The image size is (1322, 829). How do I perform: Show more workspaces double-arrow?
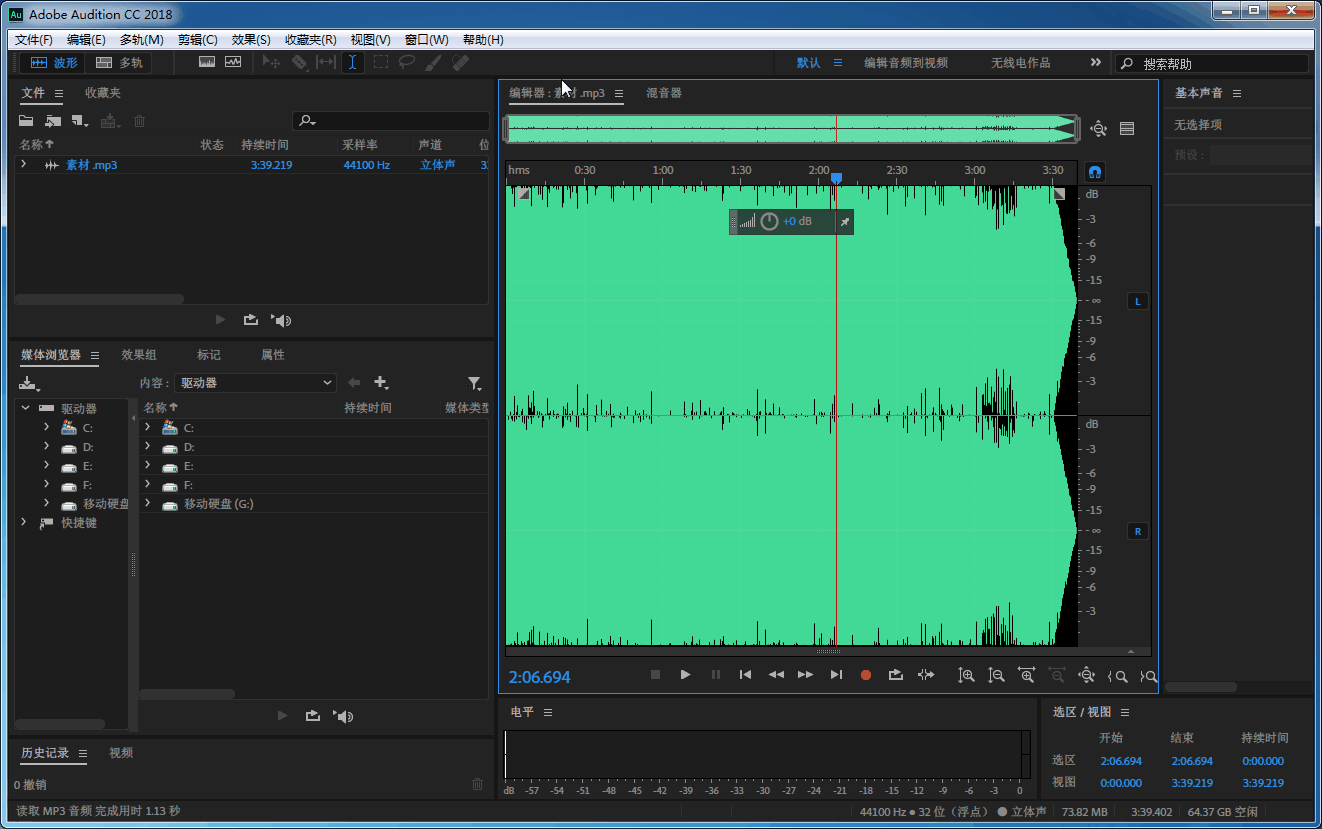click(1095, 63)
